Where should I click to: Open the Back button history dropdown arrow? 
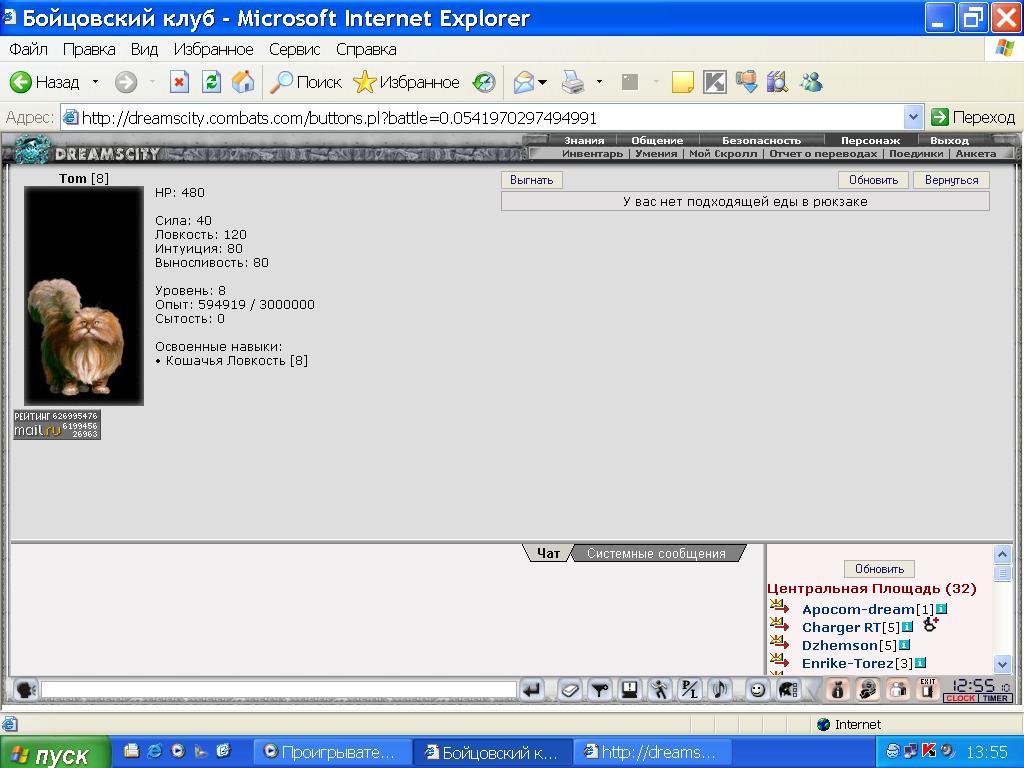point(95,82)
